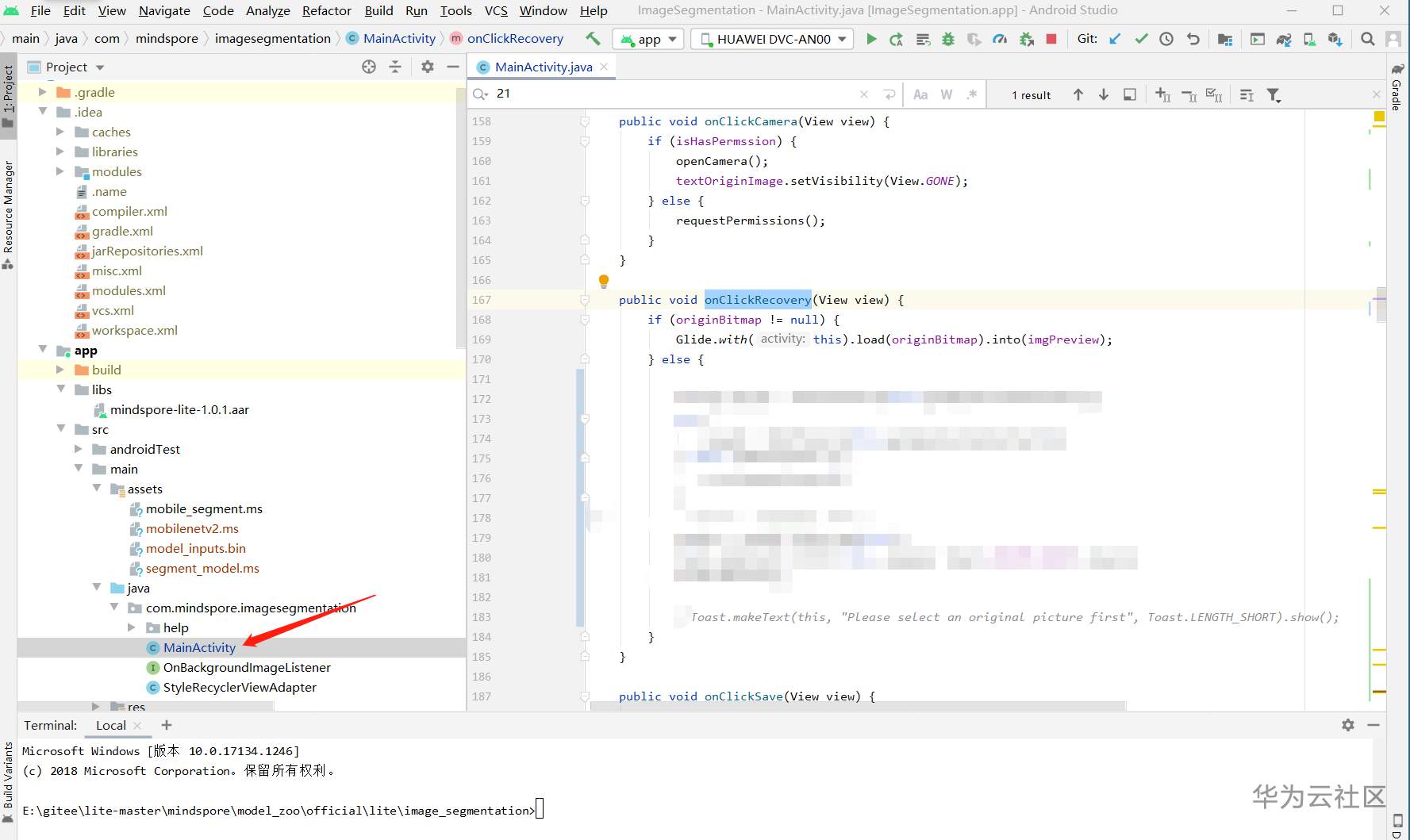1410x840 pixels.
Task: Toggle the 1: Project side tool window
Action: coord(8,95)
